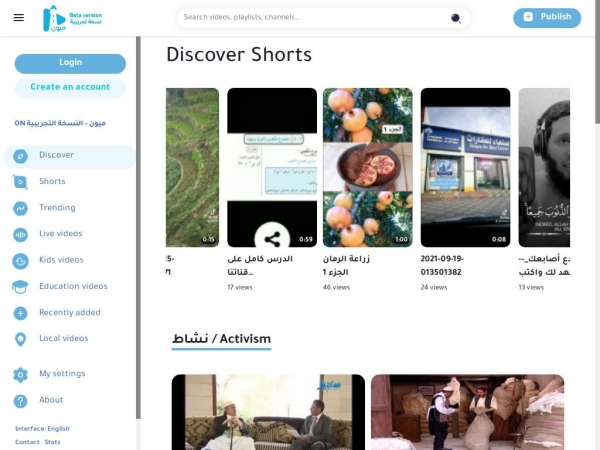Click the site logo

[72, 18]
